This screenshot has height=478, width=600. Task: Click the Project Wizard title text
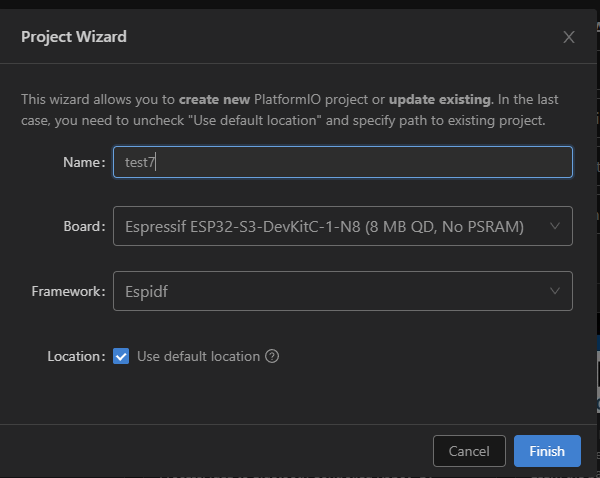click(x=74, y=37)
